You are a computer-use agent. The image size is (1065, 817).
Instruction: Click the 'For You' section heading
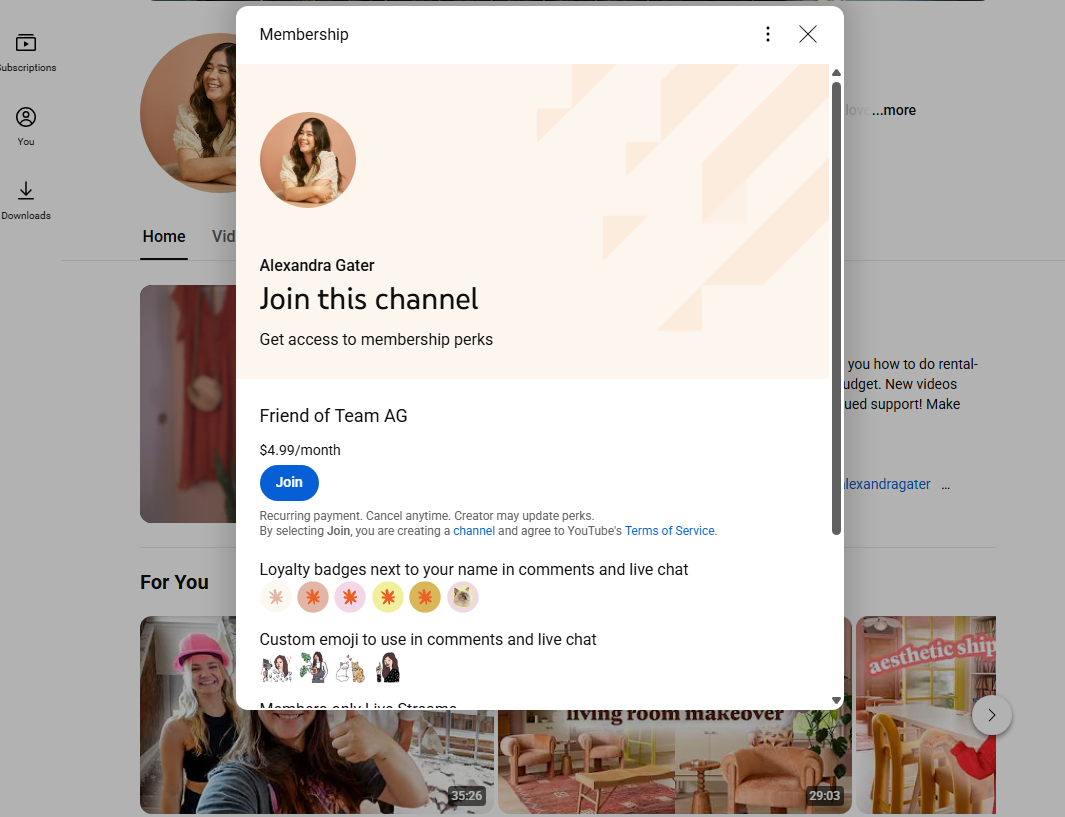(x=175, y=583)
